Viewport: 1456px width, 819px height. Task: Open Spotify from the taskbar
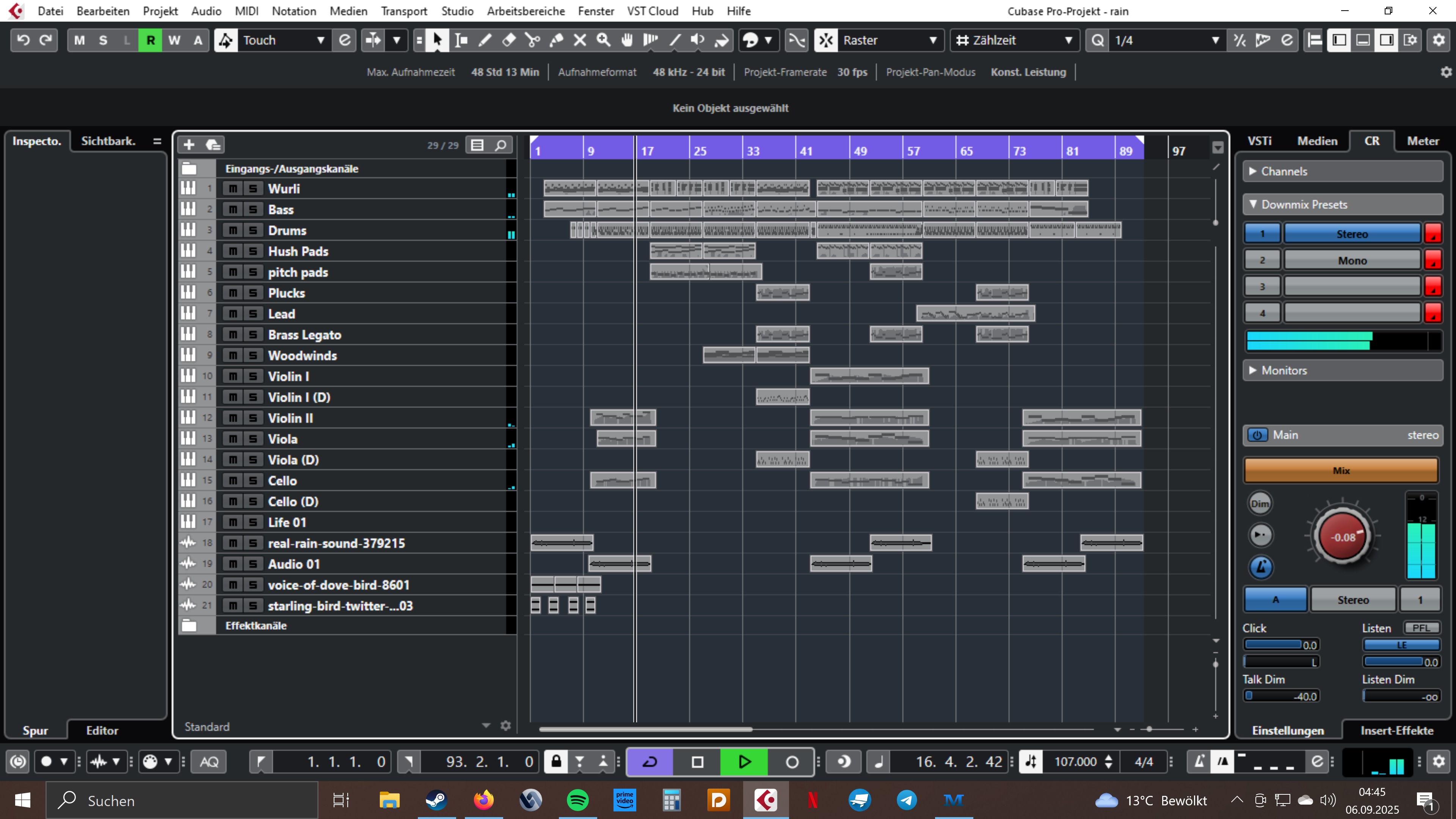(577, 800)
